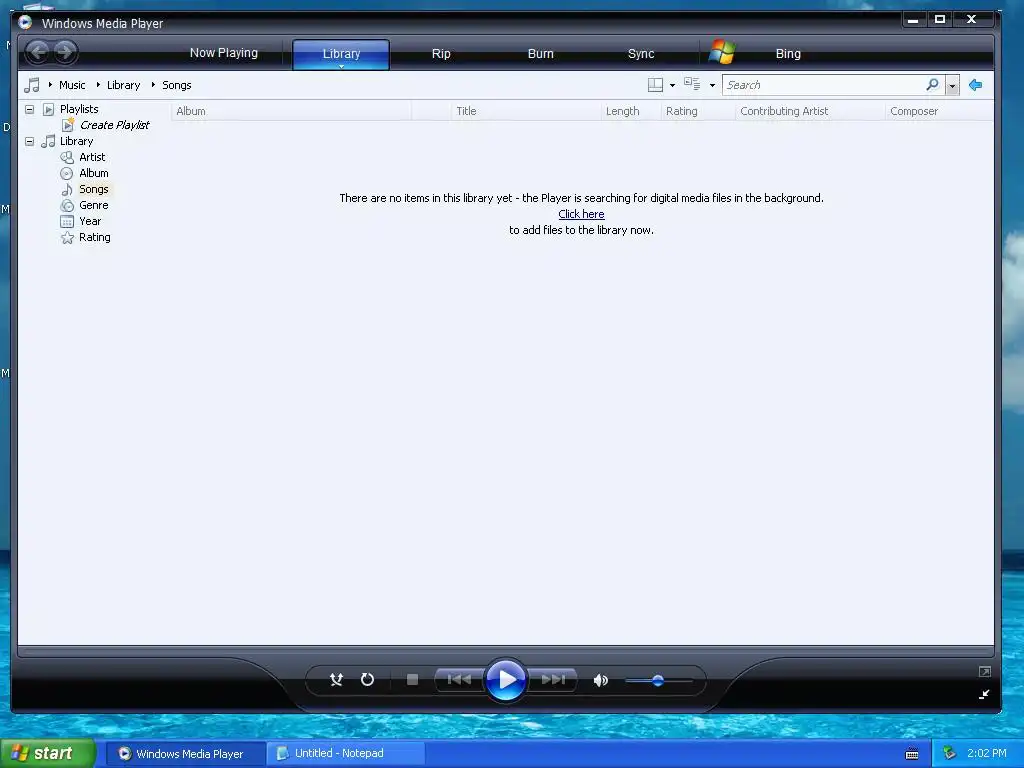Viewport: 1024px width, 768px height.
Task: Select the Library tab
Action: pyautogui.click(x=341, y=54)
